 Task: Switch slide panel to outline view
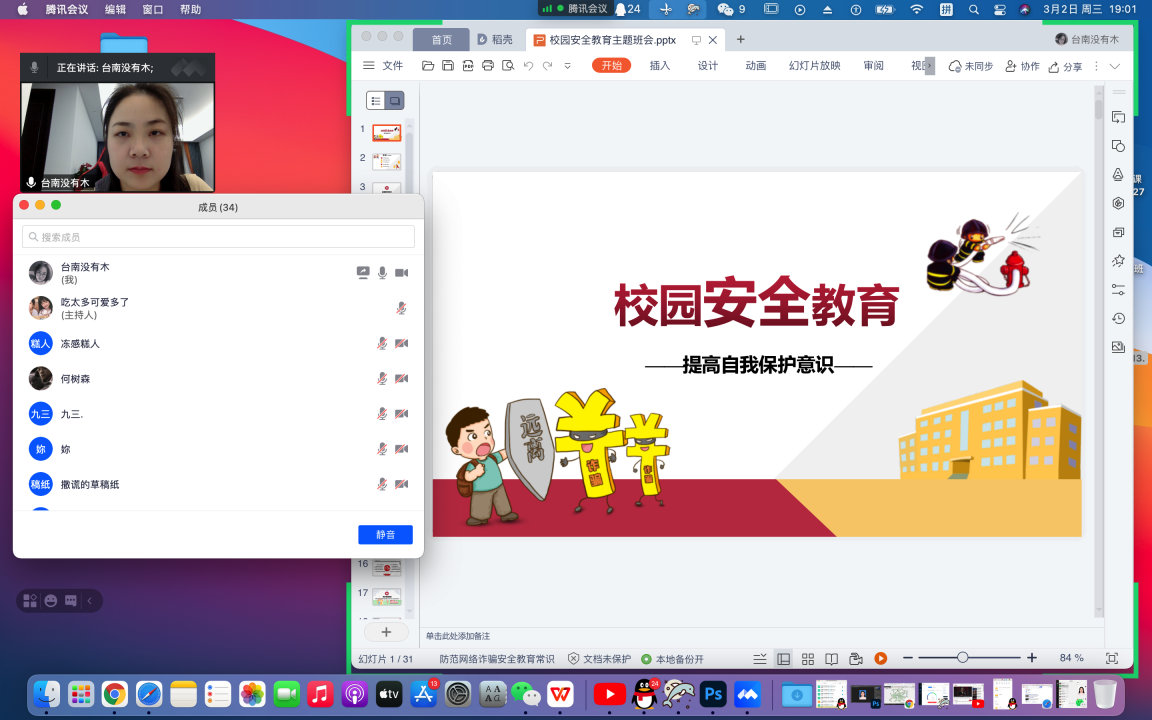376,100
